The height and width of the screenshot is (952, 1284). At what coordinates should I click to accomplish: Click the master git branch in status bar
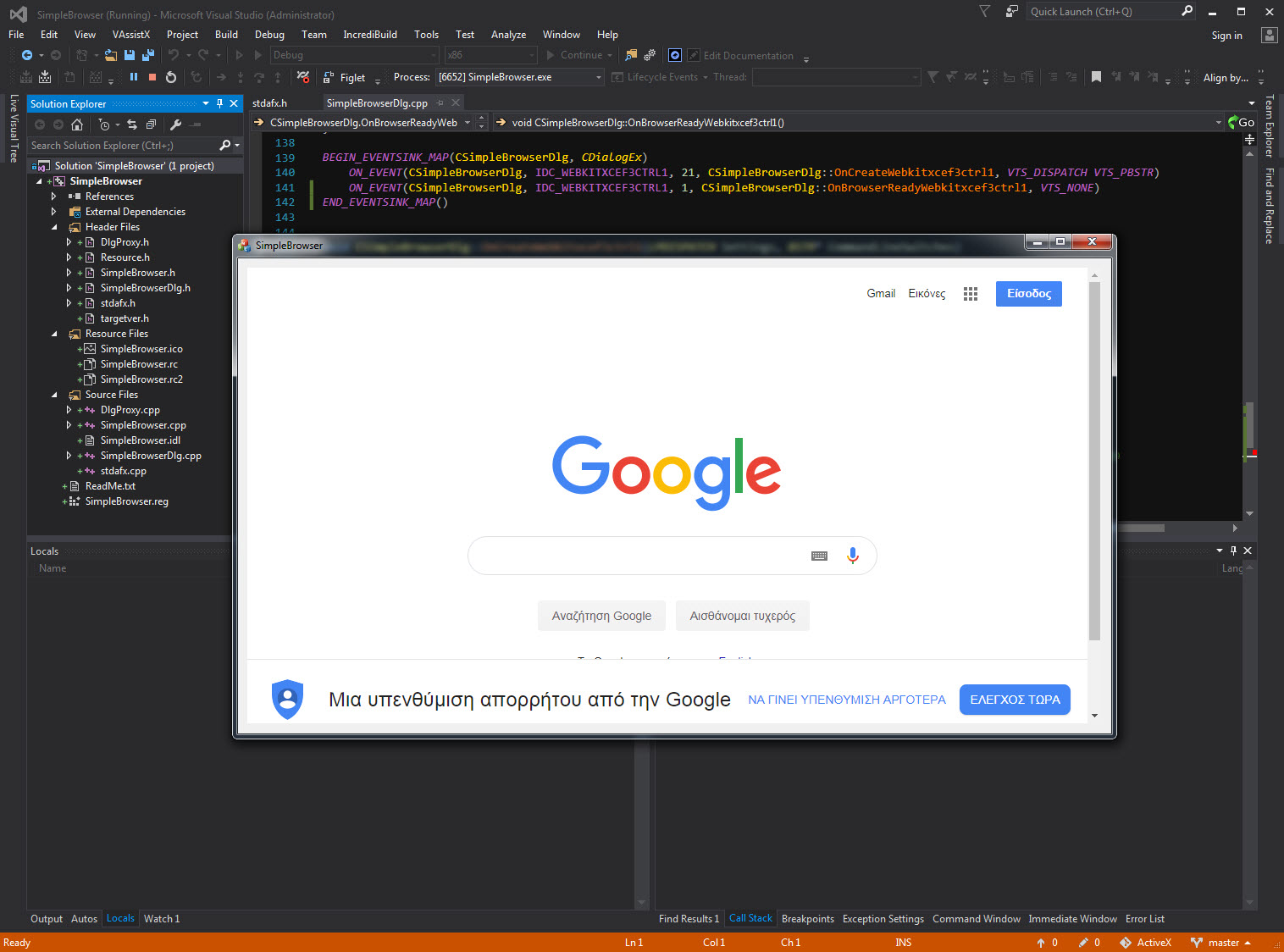pyautogui.click(x=1220, y=943)
